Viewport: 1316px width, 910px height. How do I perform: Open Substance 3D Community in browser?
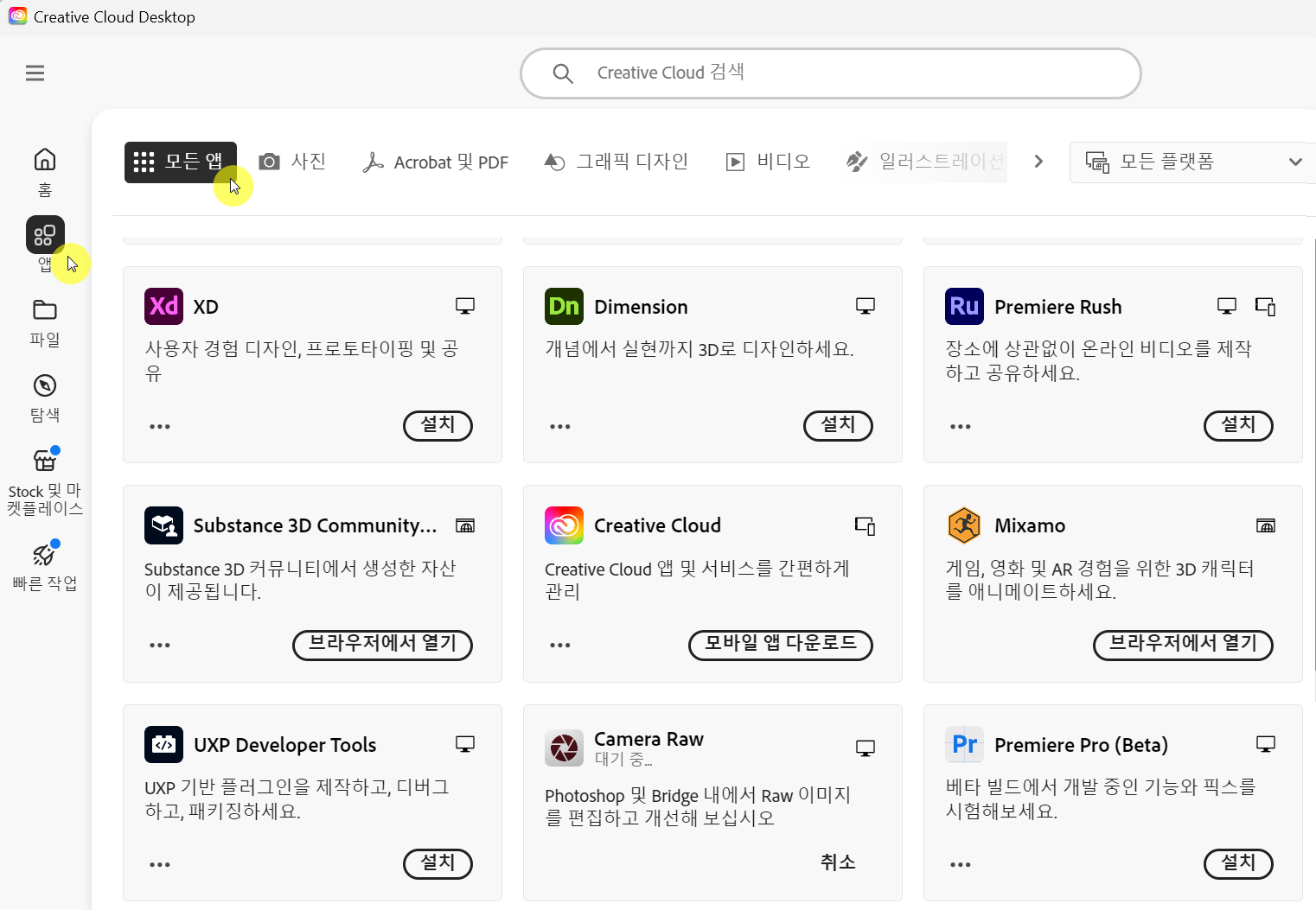(x=382, y=645)
